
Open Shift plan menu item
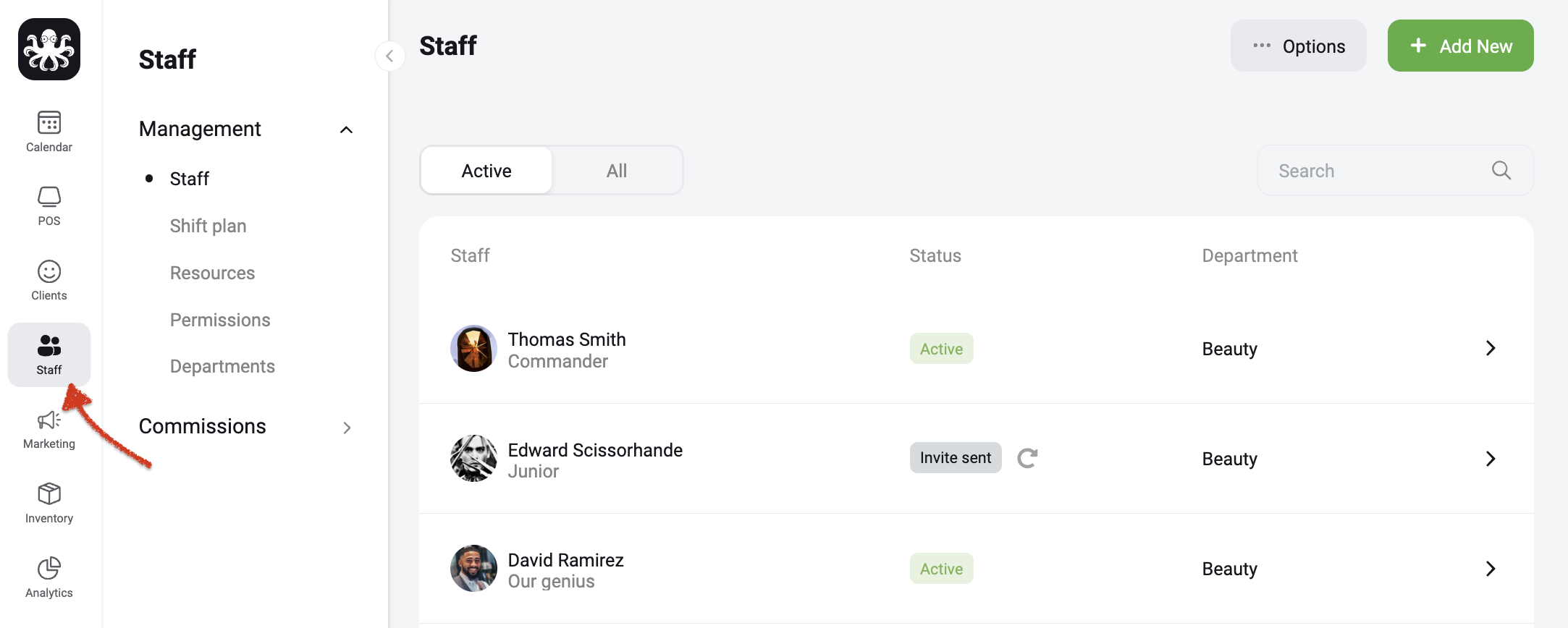(x=208, y=226)
